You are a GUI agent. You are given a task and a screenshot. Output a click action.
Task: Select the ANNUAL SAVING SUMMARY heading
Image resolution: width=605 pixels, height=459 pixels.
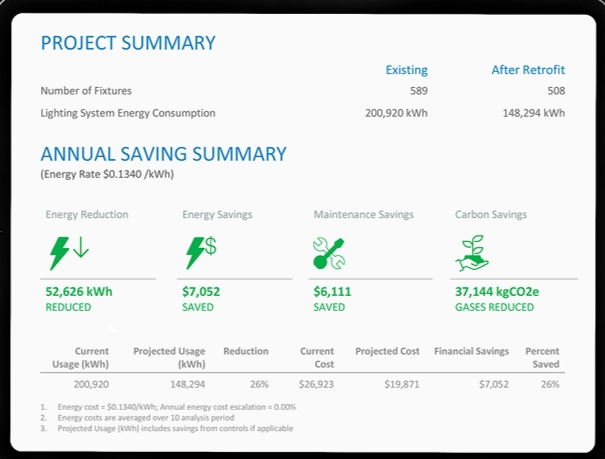coord(164,154)
